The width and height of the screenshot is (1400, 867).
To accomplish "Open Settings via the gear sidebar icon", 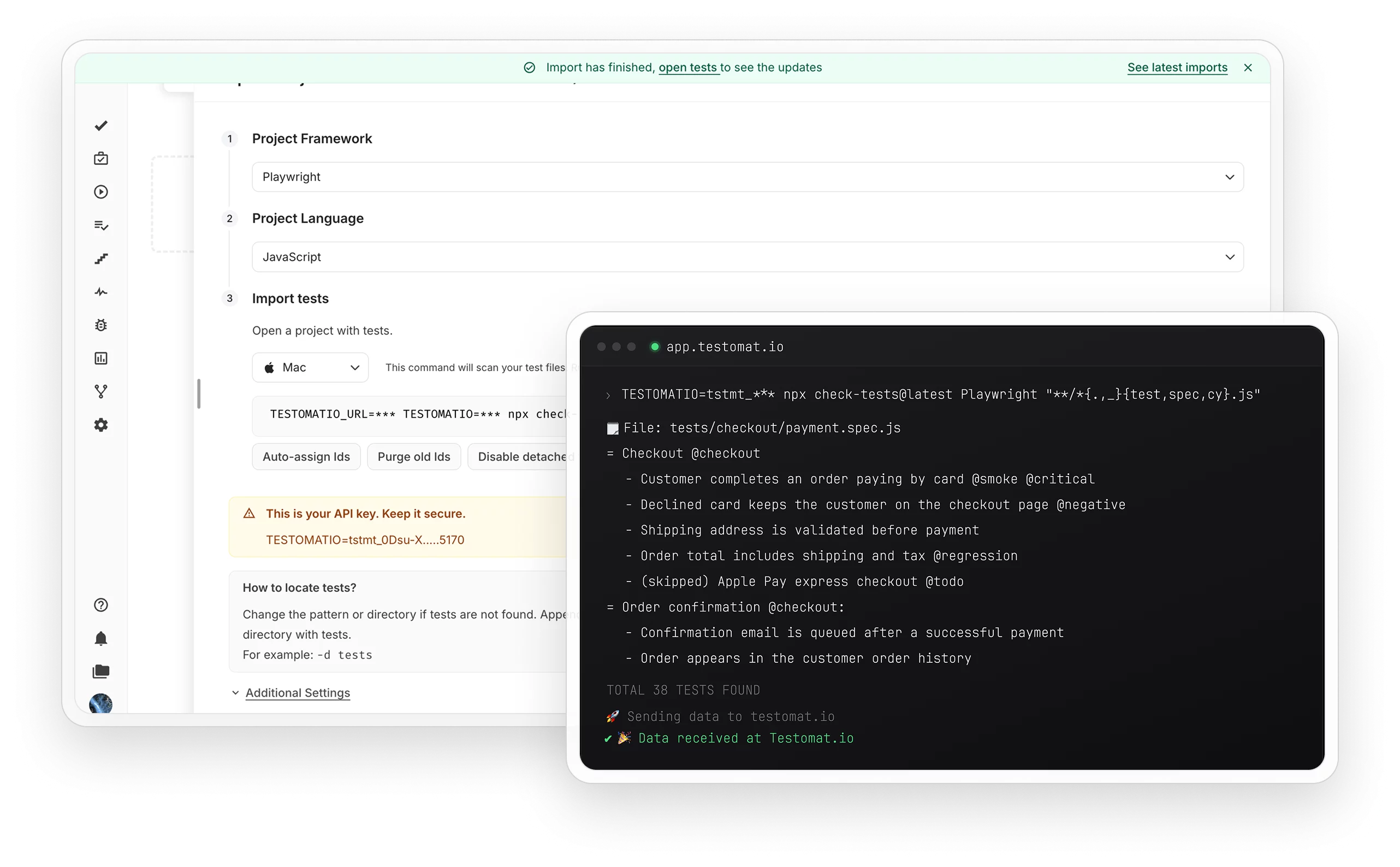I will coord(101,425).
